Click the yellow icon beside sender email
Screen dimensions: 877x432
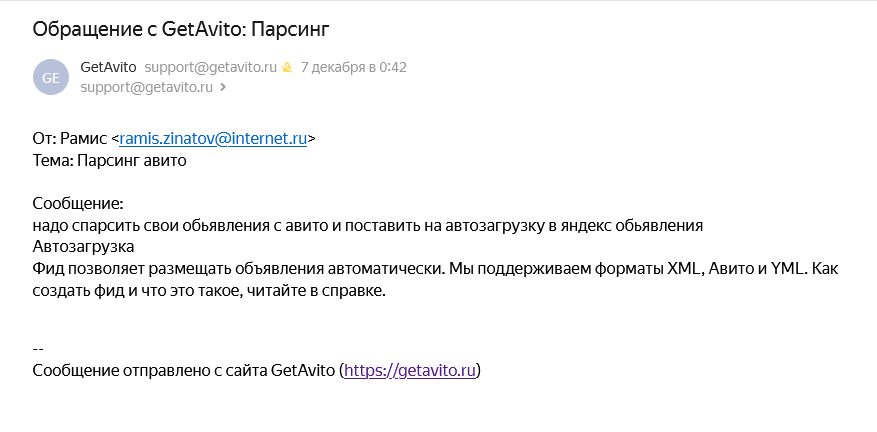coord(286,68)
